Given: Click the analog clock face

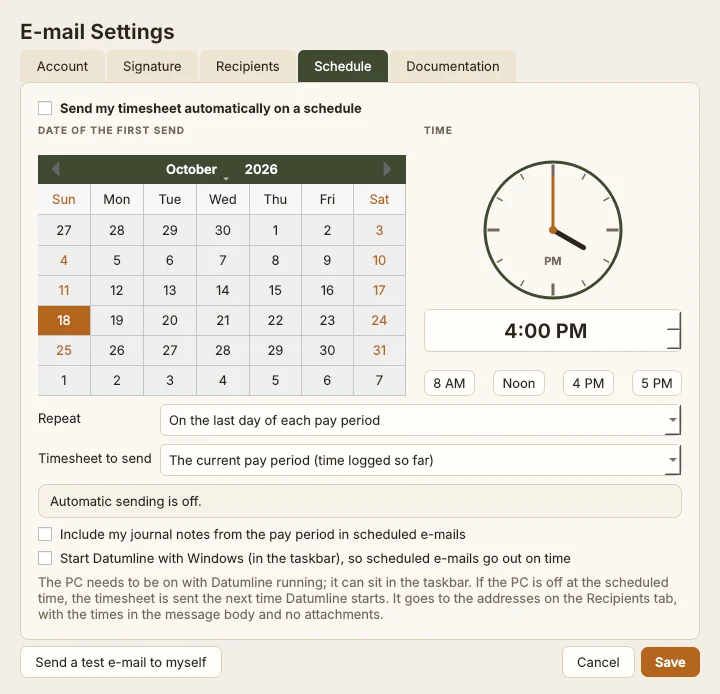Looking at the screenshot, I should tap(553, 230).
